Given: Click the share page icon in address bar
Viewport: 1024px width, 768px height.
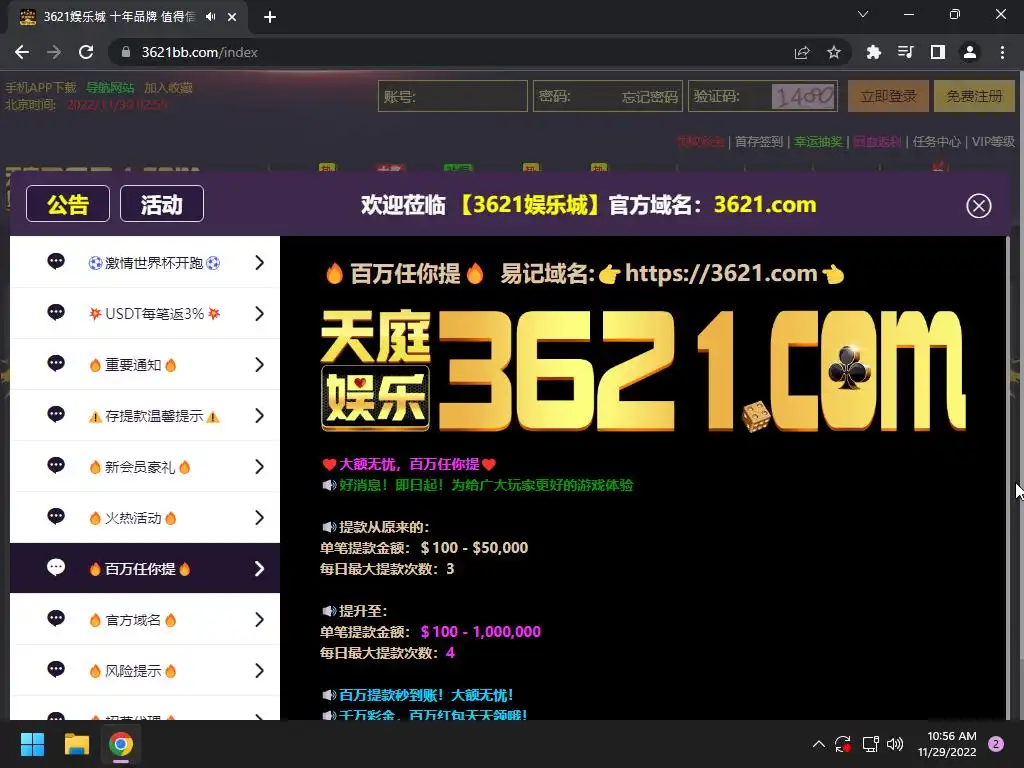Looking at the screenshot, I should click(802, 52).
